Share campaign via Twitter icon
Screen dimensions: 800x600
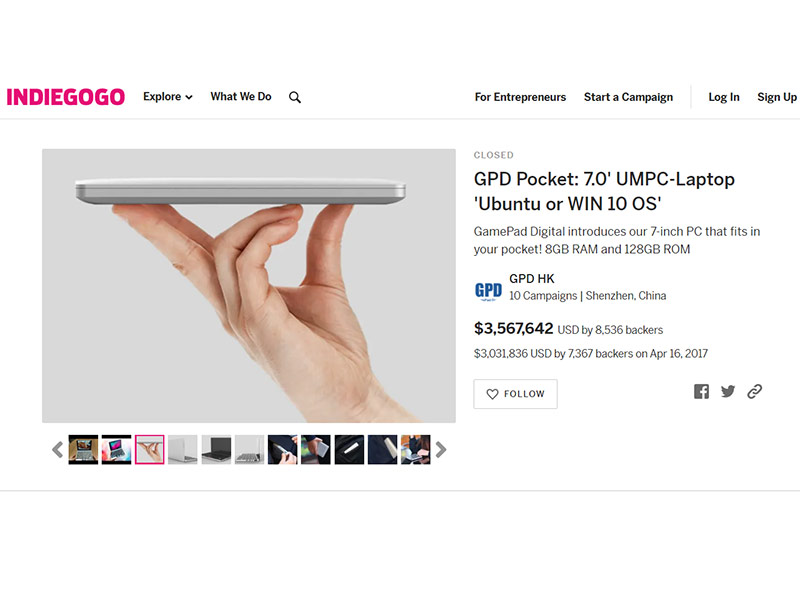coord(728,391)
